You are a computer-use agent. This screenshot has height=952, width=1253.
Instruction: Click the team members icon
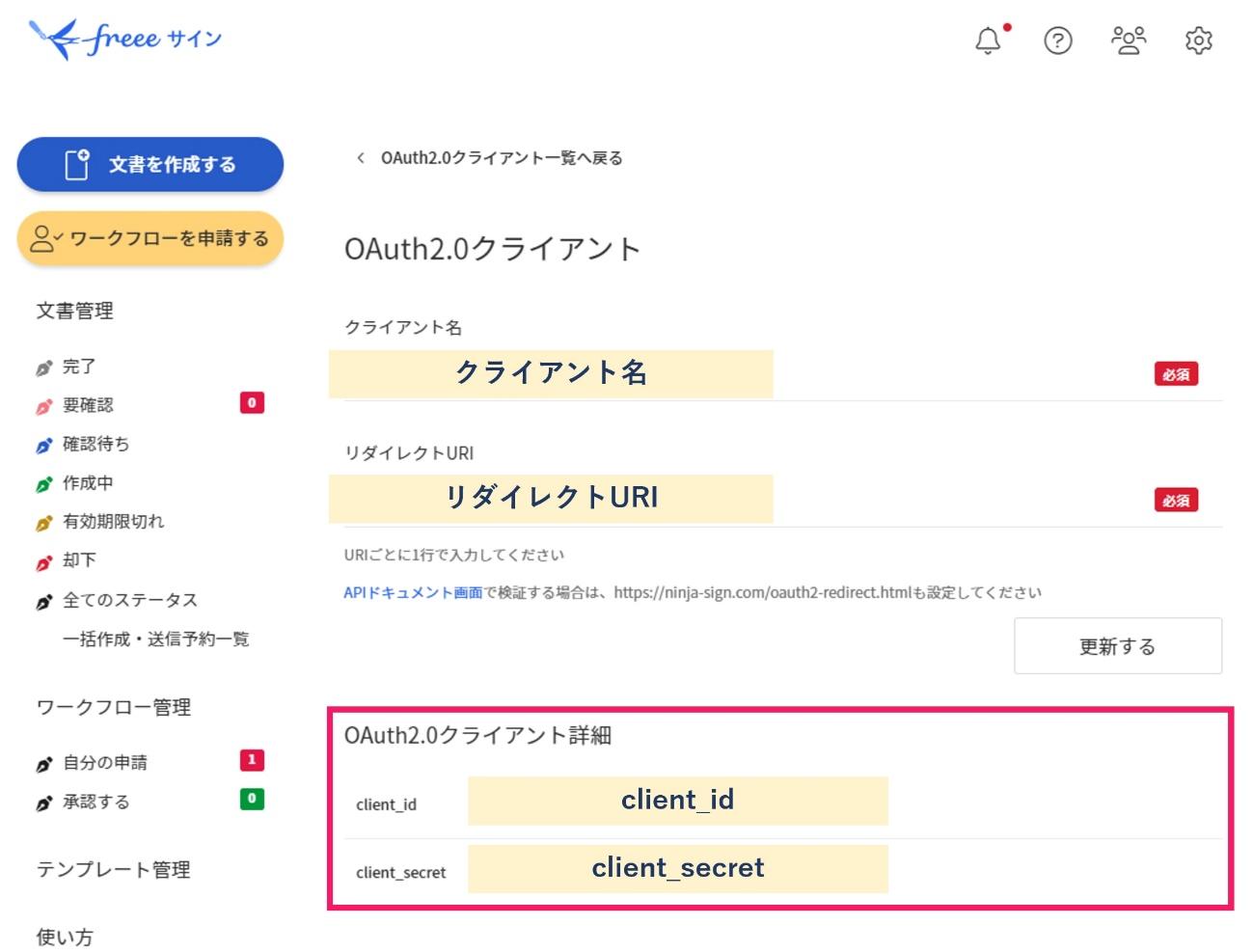coord(1128,41)
